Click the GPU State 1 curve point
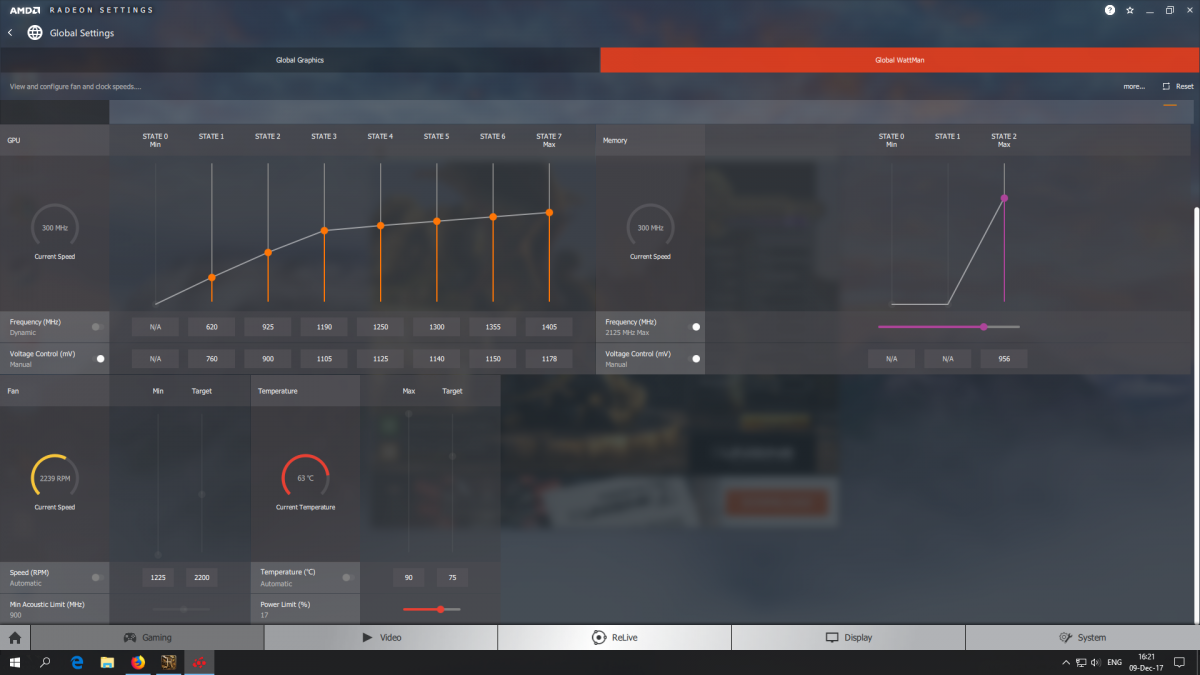Viewport: 1200px width, 675px height. [x=212, y=278]
